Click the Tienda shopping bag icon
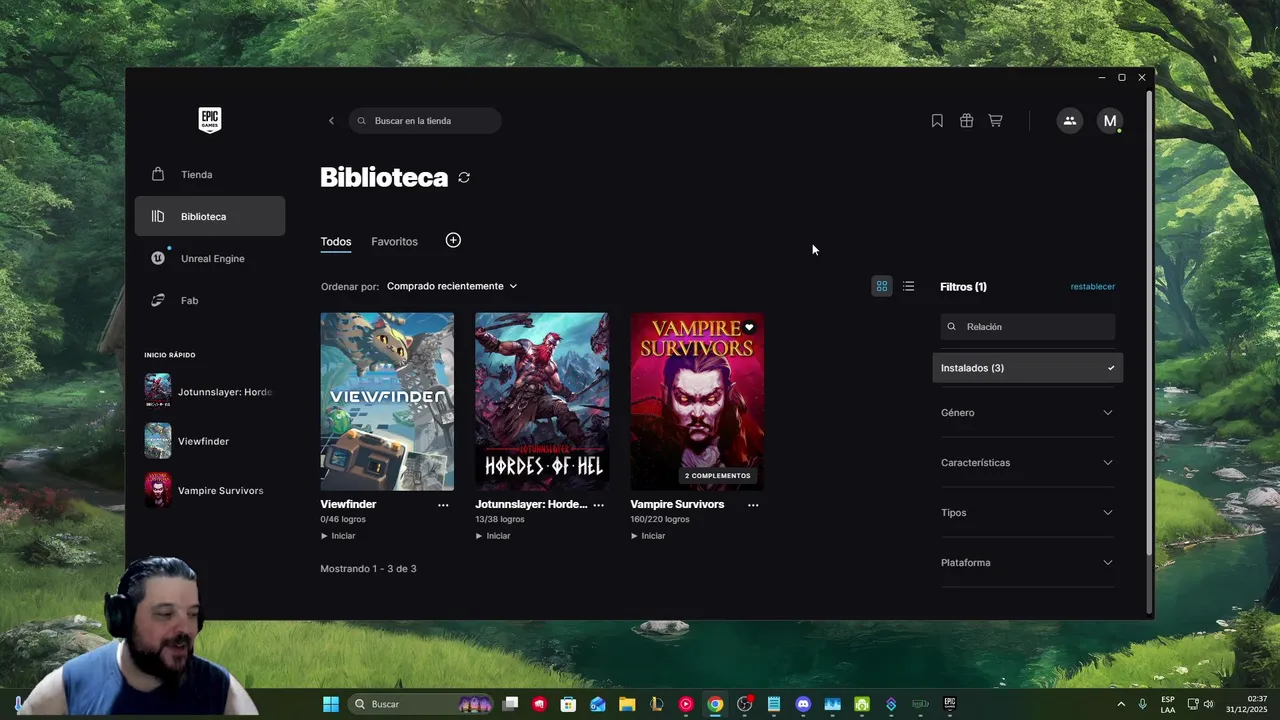1280x720 pixels. click(x=158, y=174)
